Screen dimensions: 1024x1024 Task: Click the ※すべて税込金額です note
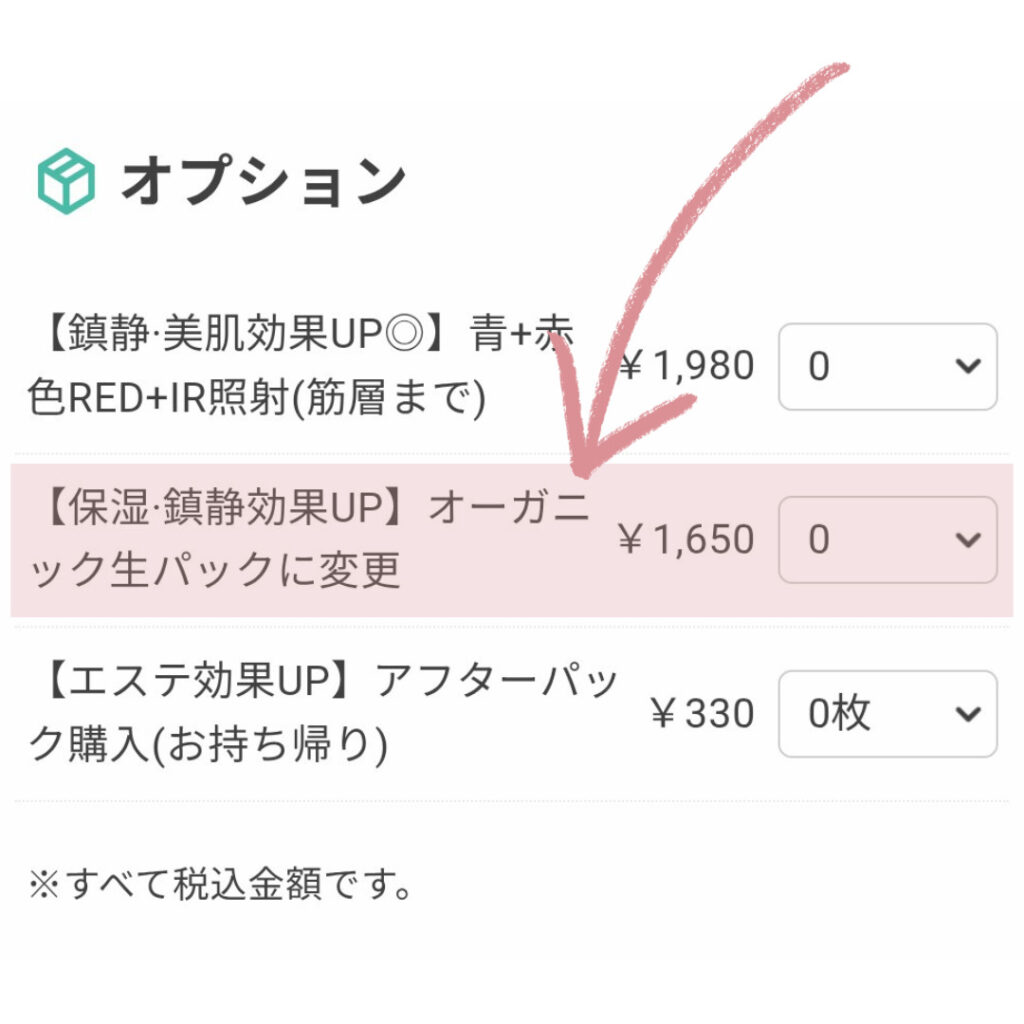point(221,885)
